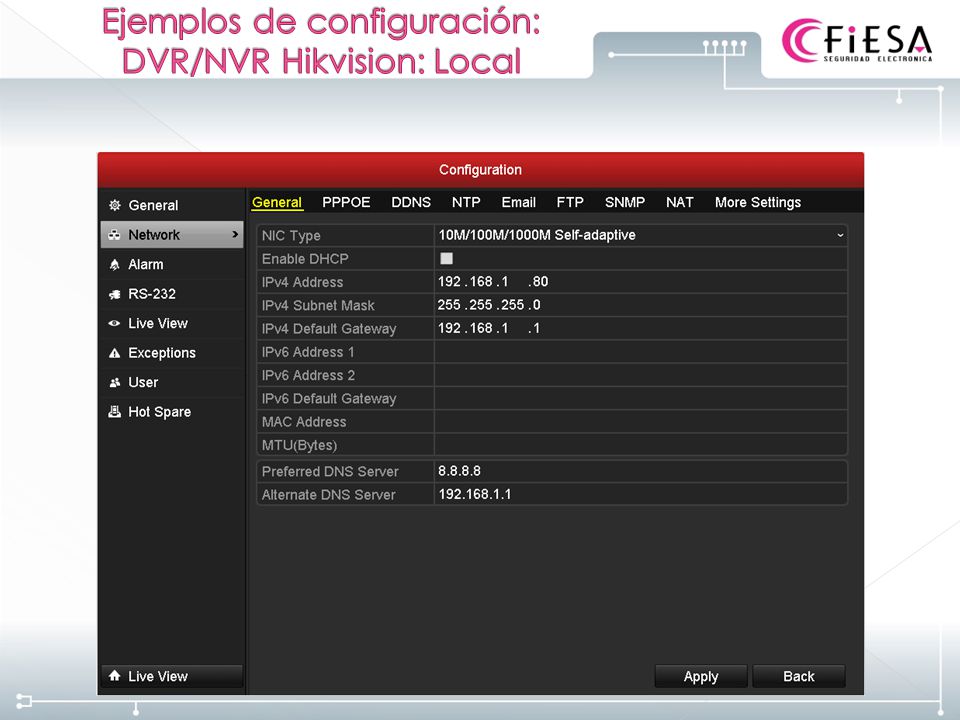Image resolution: width=960 pixels, height=720 pixels.
Task: Click the User people icon
Action: pyautogui.click(x=114, y=382)
